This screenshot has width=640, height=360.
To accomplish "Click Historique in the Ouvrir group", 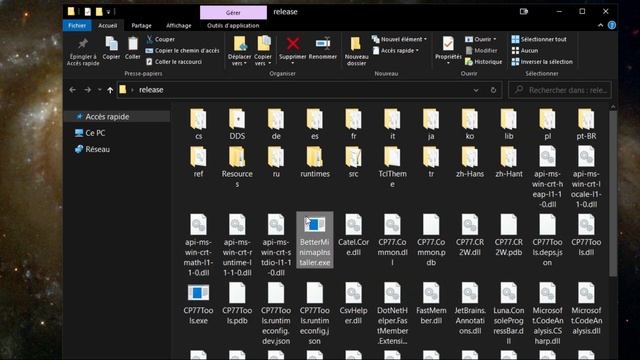I will [484, 62].
